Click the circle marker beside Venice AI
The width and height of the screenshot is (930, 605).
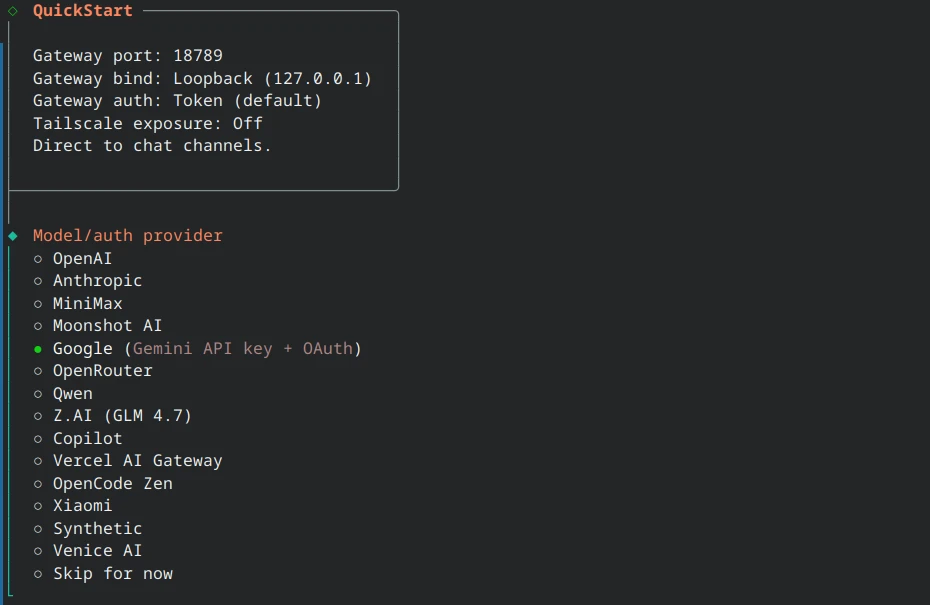point(38,550)
